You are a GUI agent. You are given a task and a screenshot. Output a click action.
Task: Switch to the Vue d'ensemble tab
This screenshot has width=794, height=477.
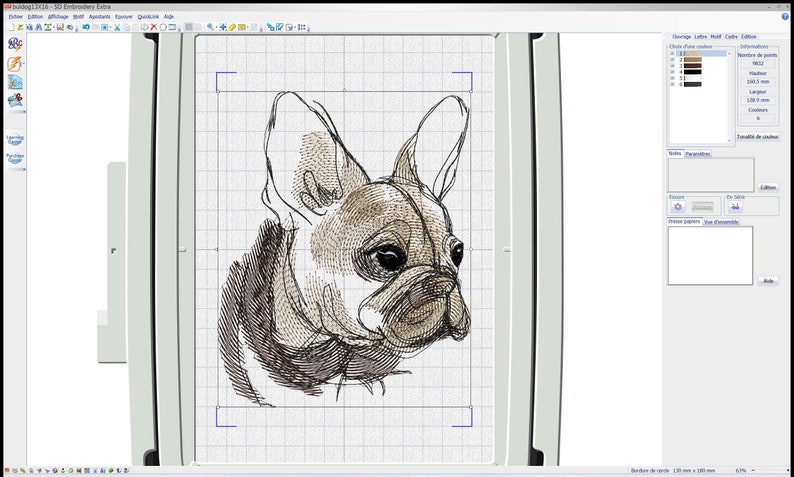coord(721,222)
